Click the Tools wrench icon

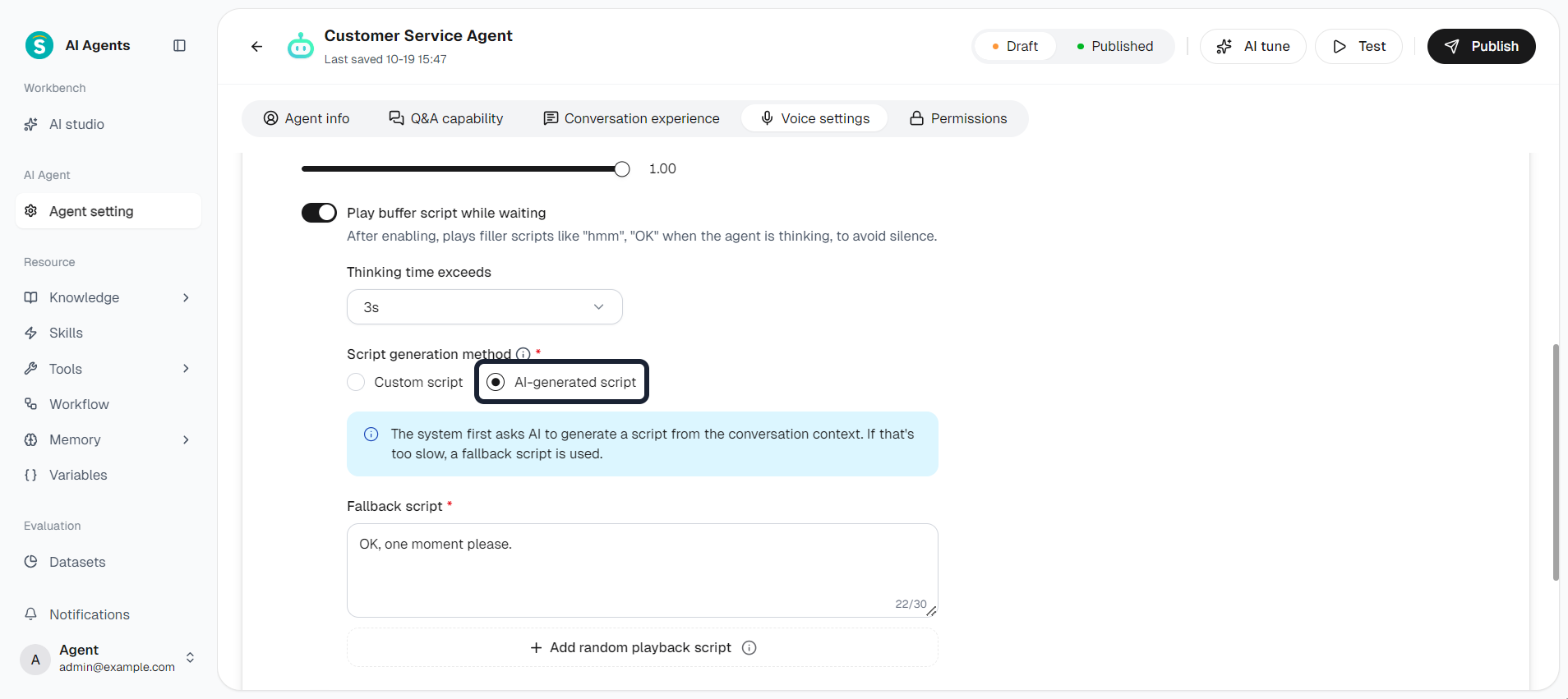coord(31,369)
